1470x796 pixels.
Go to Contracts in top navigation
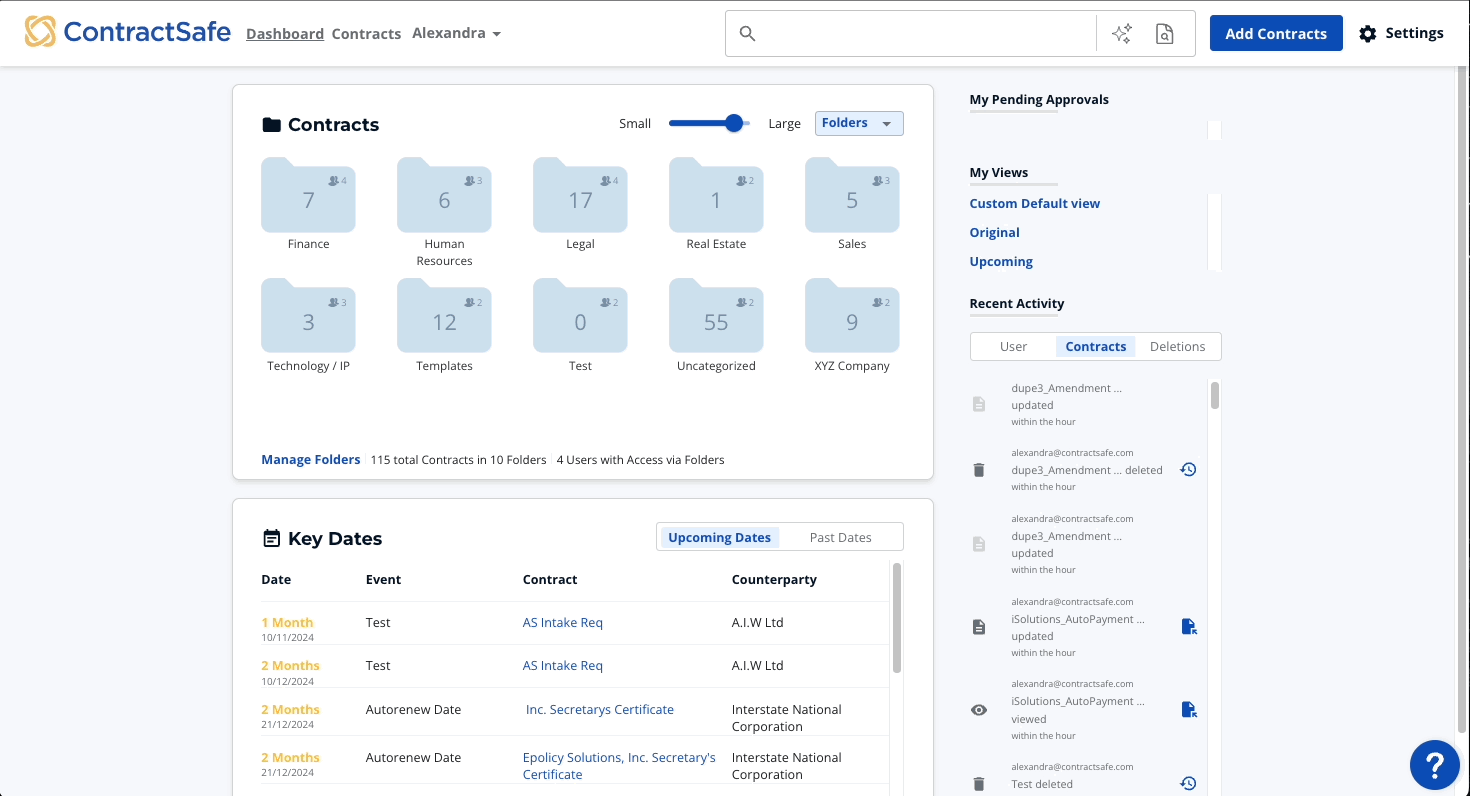(366, 34)
